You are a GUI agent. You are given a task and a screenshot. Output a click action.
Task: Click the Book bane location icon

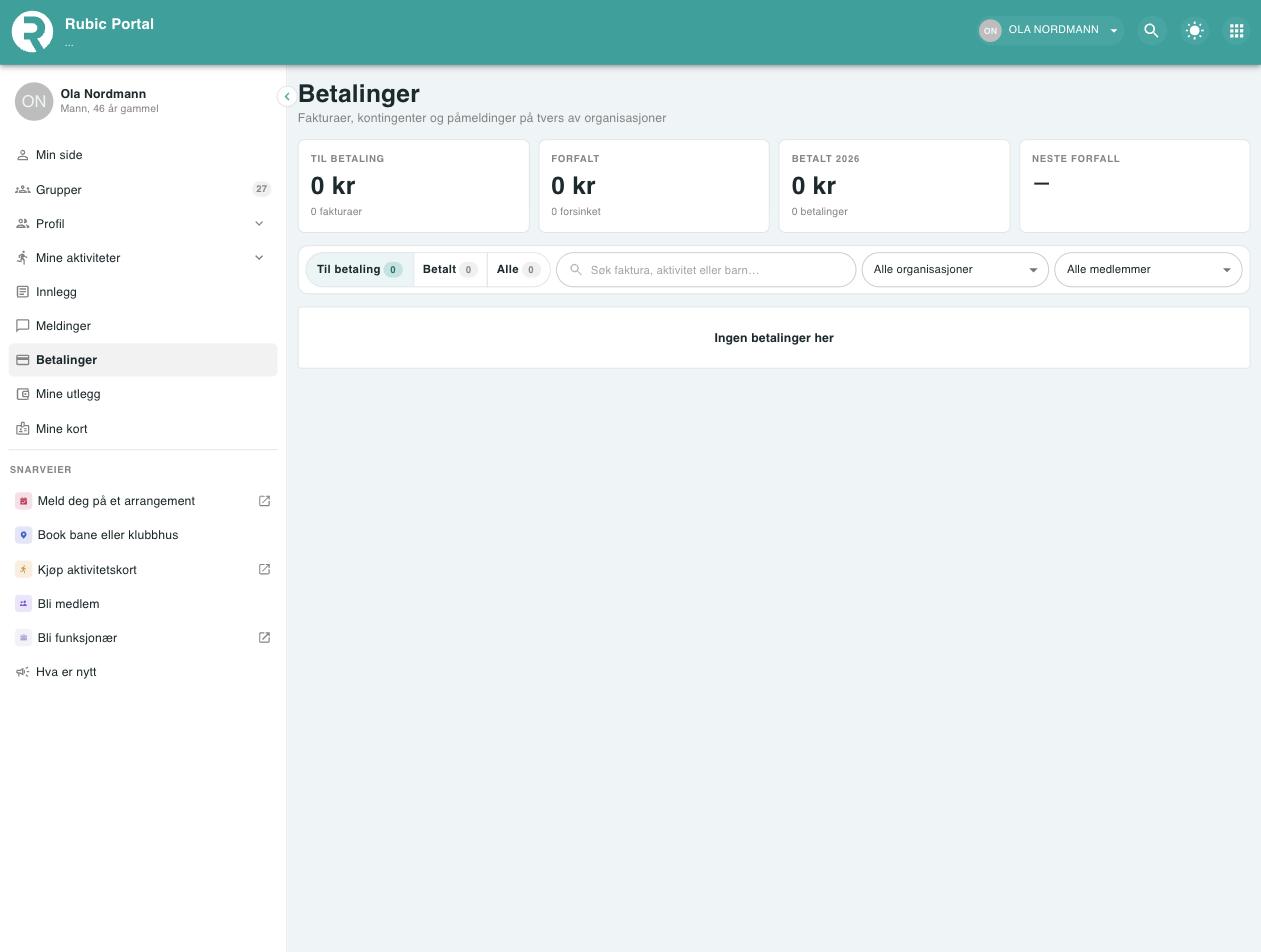click(24, 535)
